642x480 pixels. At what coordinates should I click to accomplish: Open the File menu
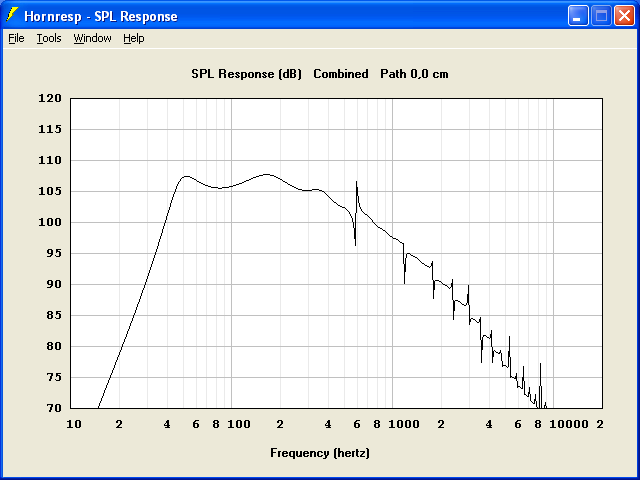click(16, 38)
